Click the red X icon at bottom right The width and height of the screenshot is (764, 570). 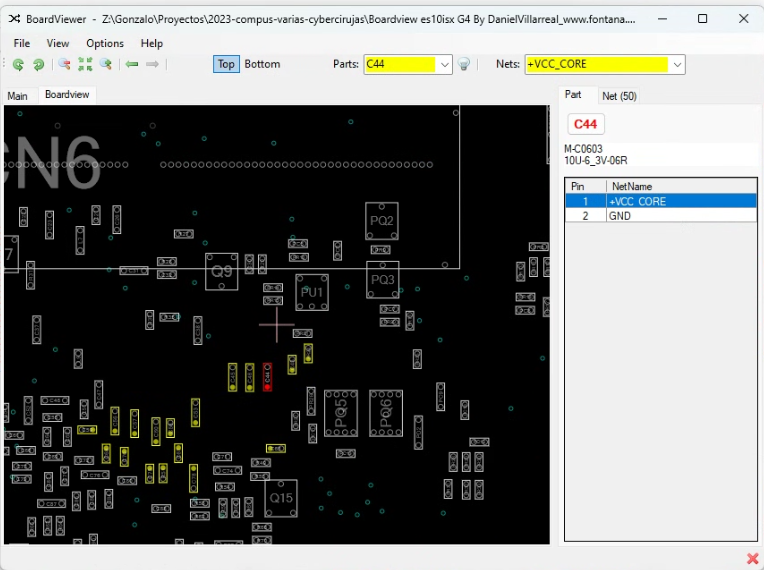pyautogui.click(x=752, y=558)
